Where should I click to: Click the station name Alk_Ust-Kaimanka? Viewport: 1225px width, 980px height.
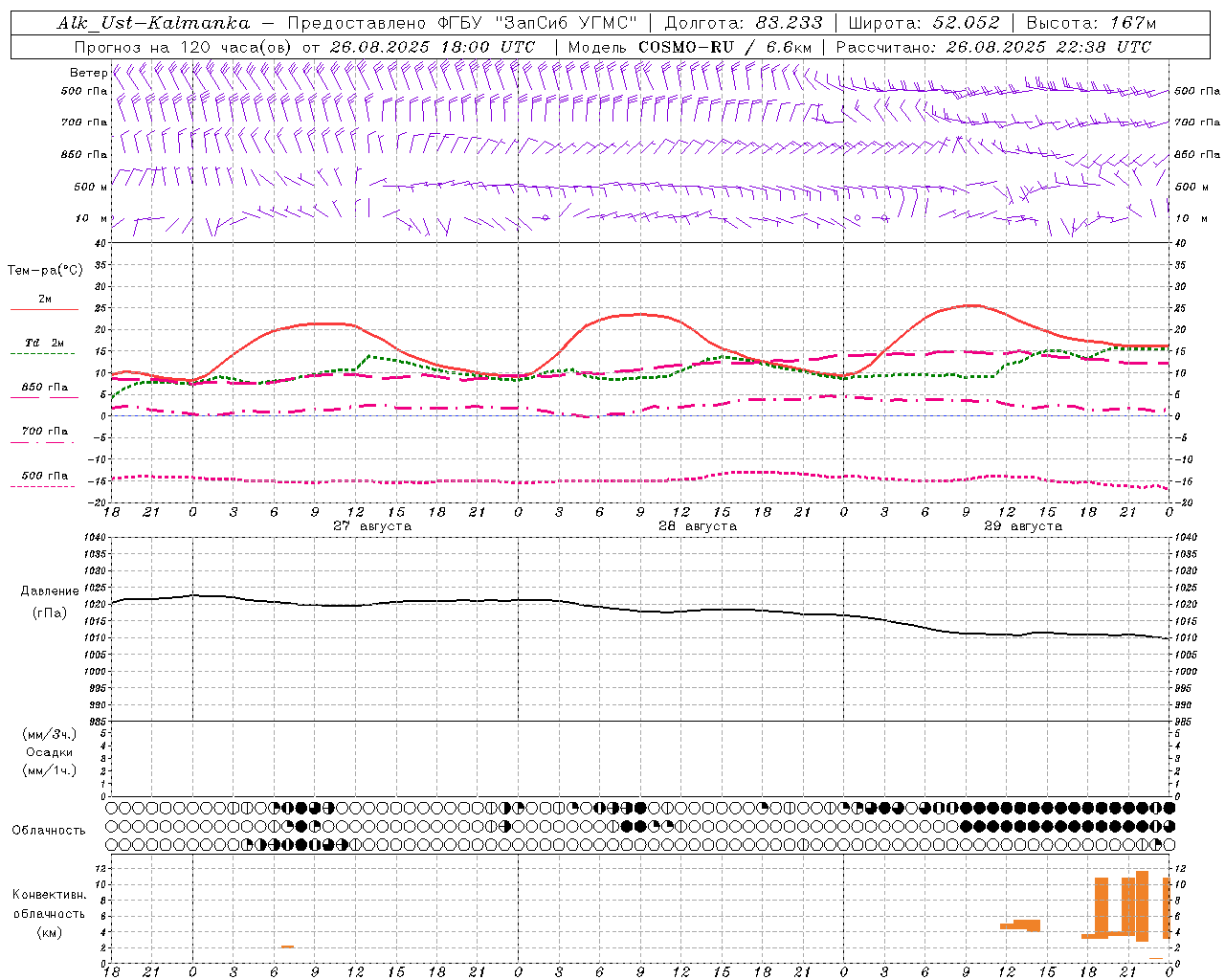(153, 23)
